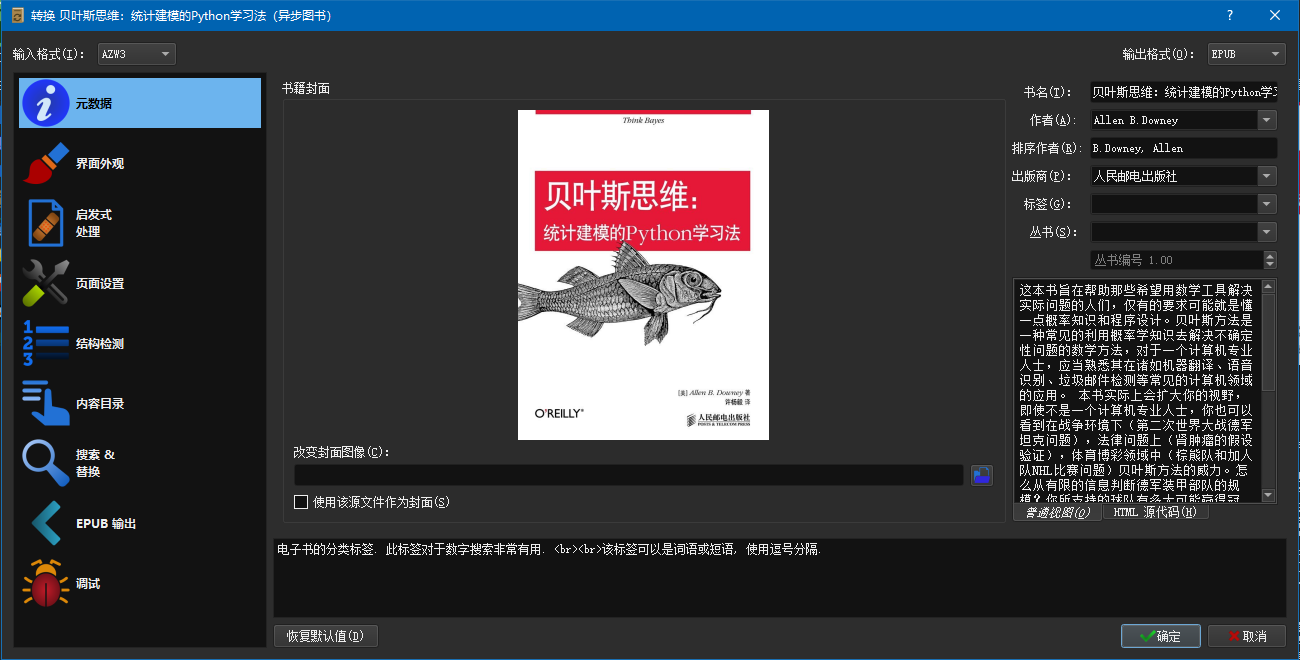Open the Look & Feel brush icon

(x=45, y=164)
